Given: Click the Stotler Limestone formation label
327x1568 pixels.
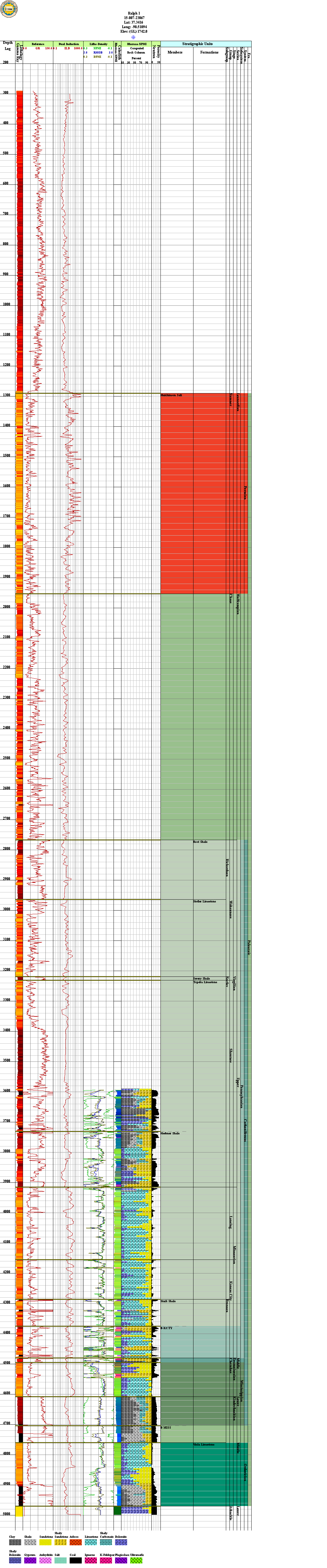Looking at the screenshot, I should pyautogui.click(x=205, y=901).
